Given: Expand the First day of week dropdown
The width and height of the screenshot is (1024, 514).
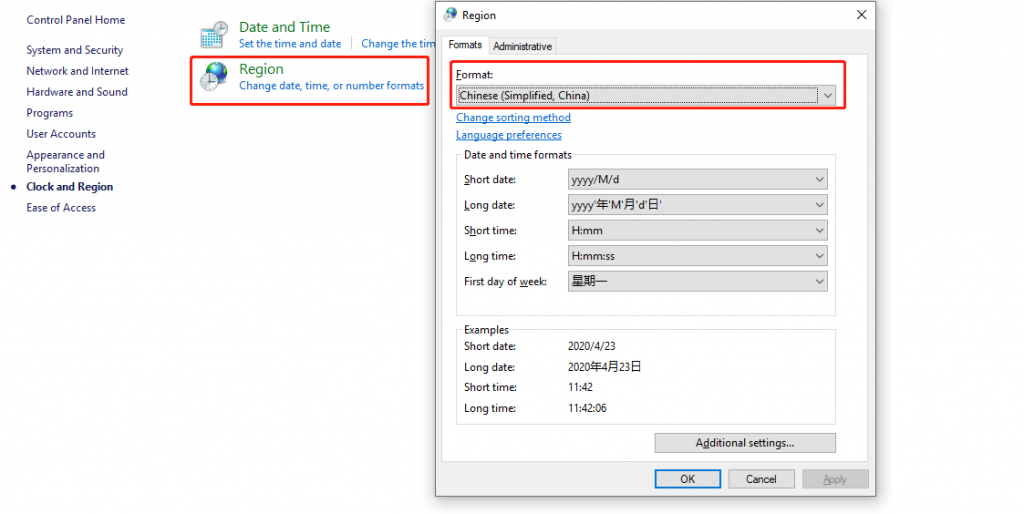Looking at the screenshot, I should click(x=697, y=281).
